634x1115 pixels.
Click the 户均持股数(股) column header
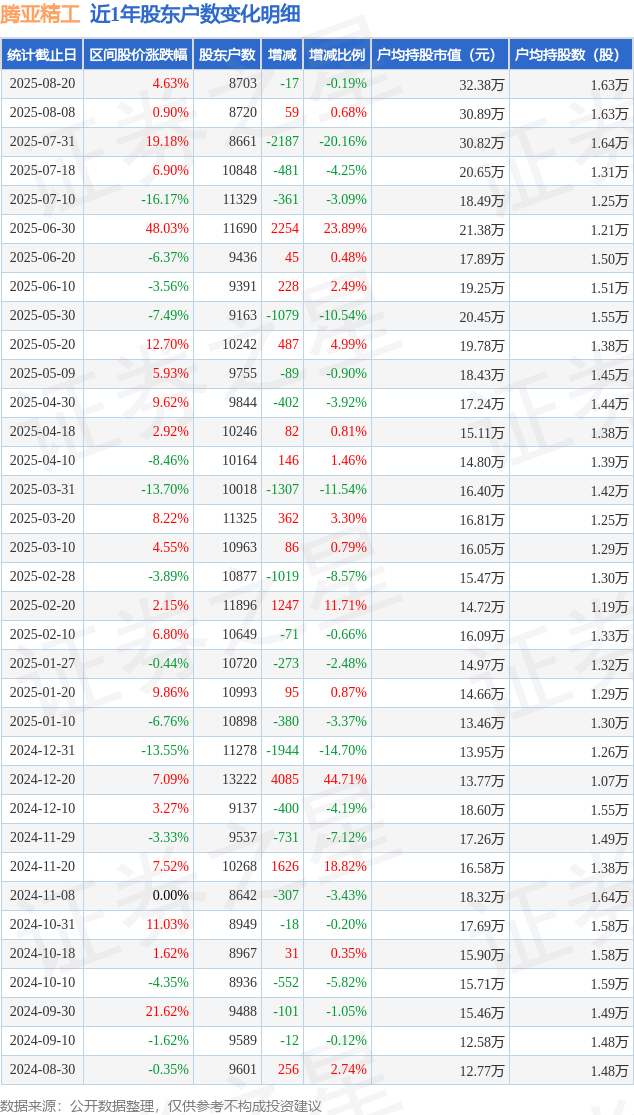click(571, 55)
